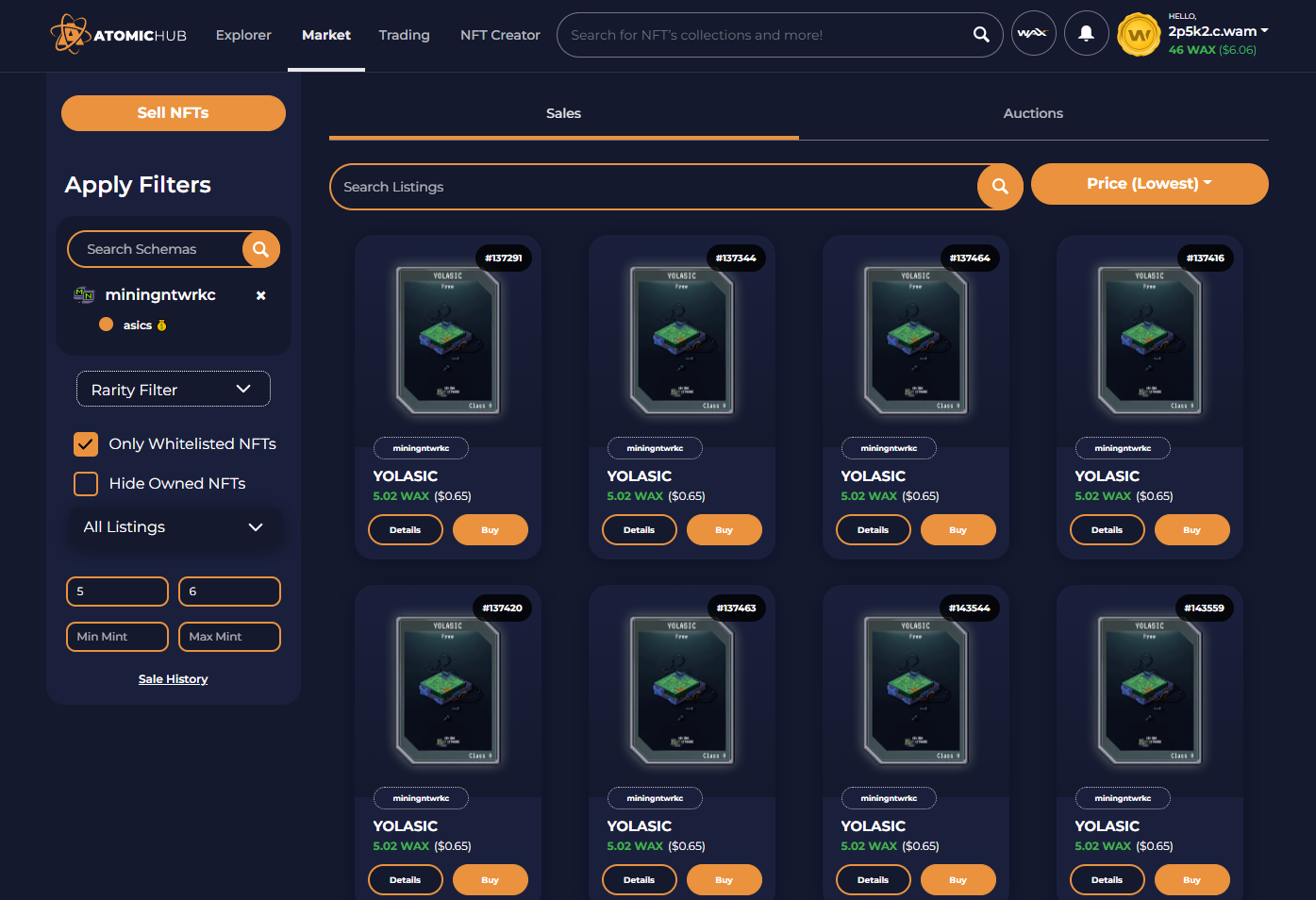Open the notifications bell
Viewport: 1316px width, 900px height.
(1087, 34)
